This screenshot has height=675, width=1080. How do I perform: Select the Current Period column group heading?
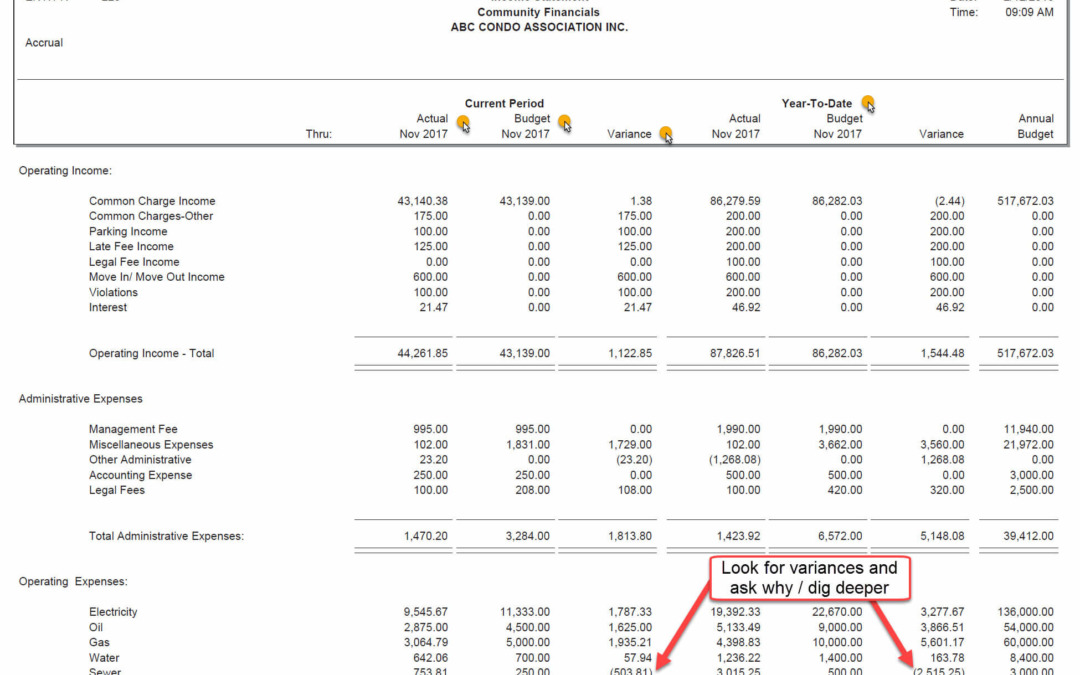pyautogui.click(x=504, y=103)
